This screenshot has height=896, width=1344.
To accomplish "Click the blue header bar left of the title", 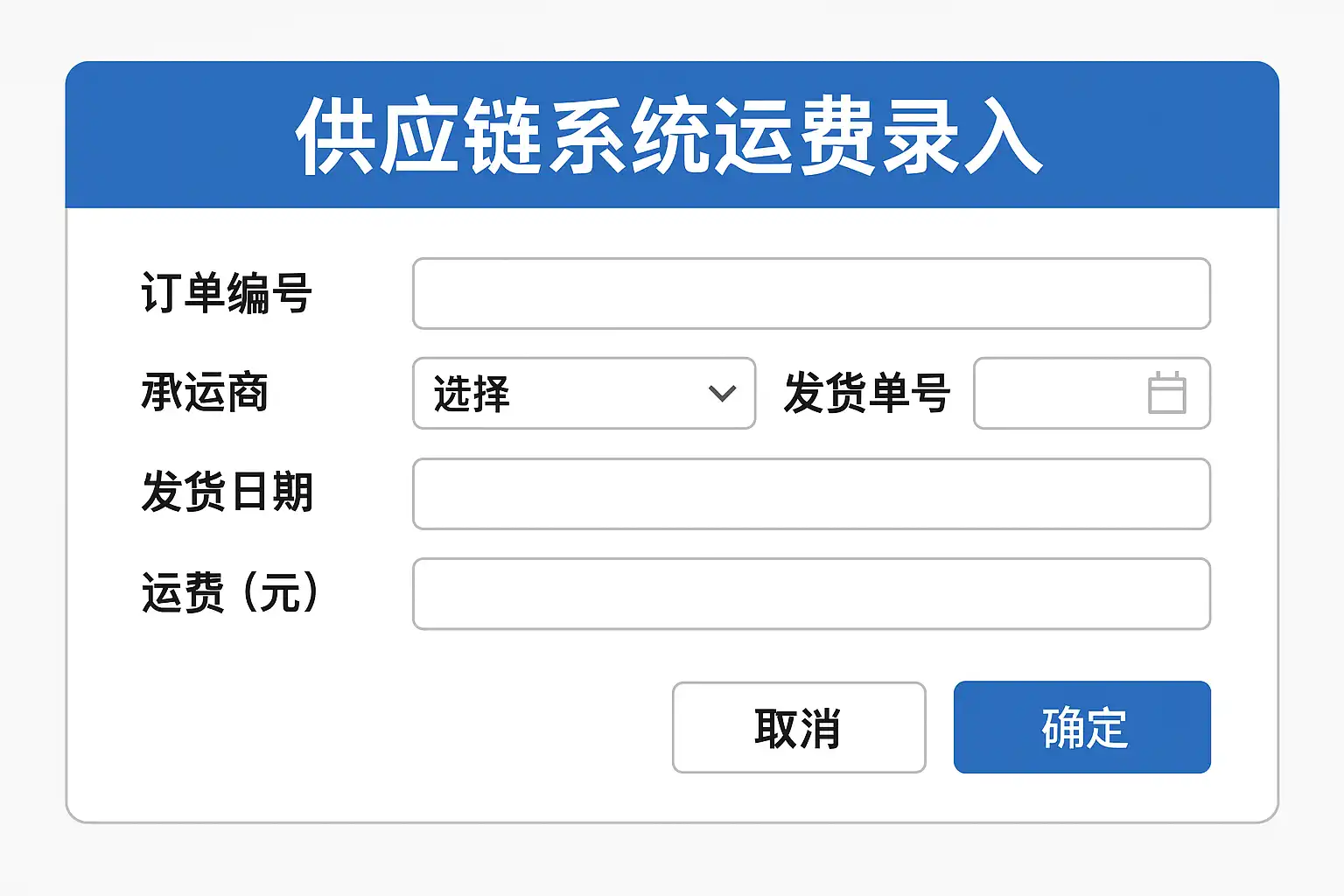I will click(175, 136).
